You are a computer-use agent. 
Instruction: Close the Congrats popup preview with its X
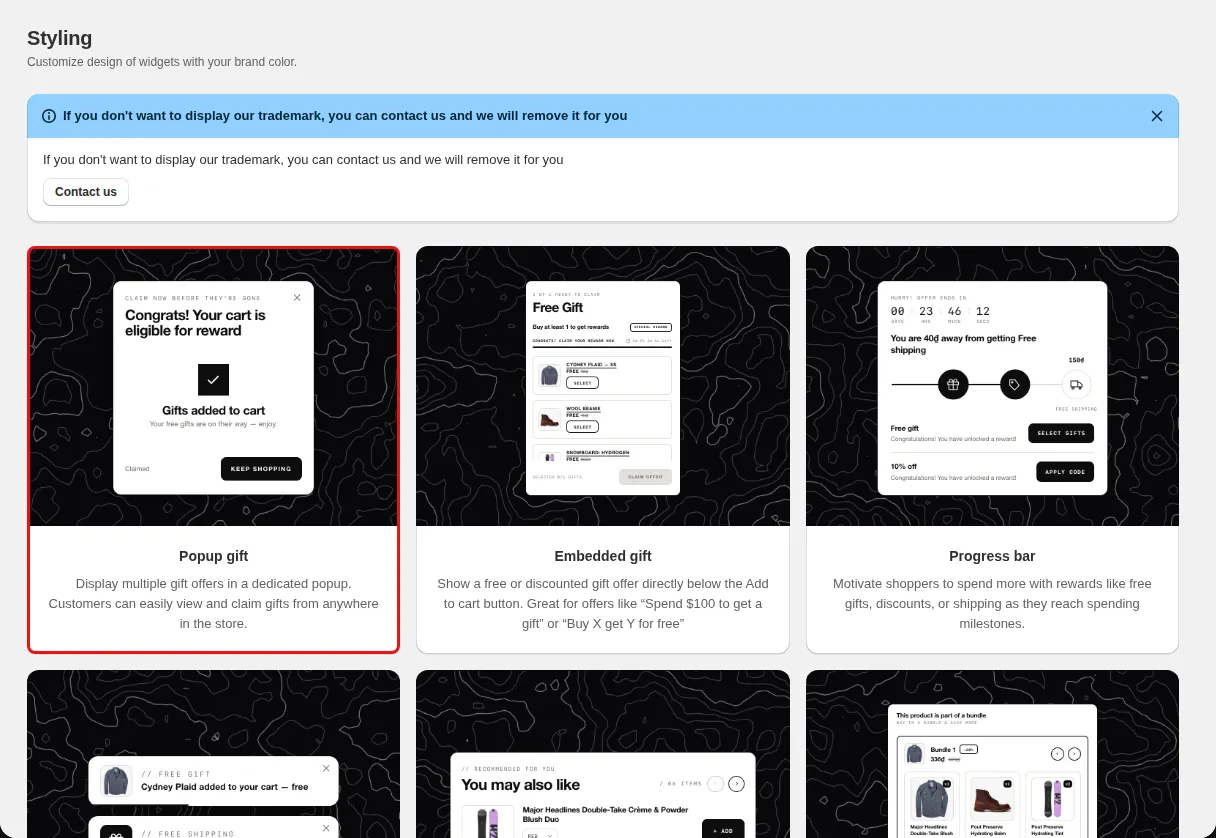pos(297,297)
